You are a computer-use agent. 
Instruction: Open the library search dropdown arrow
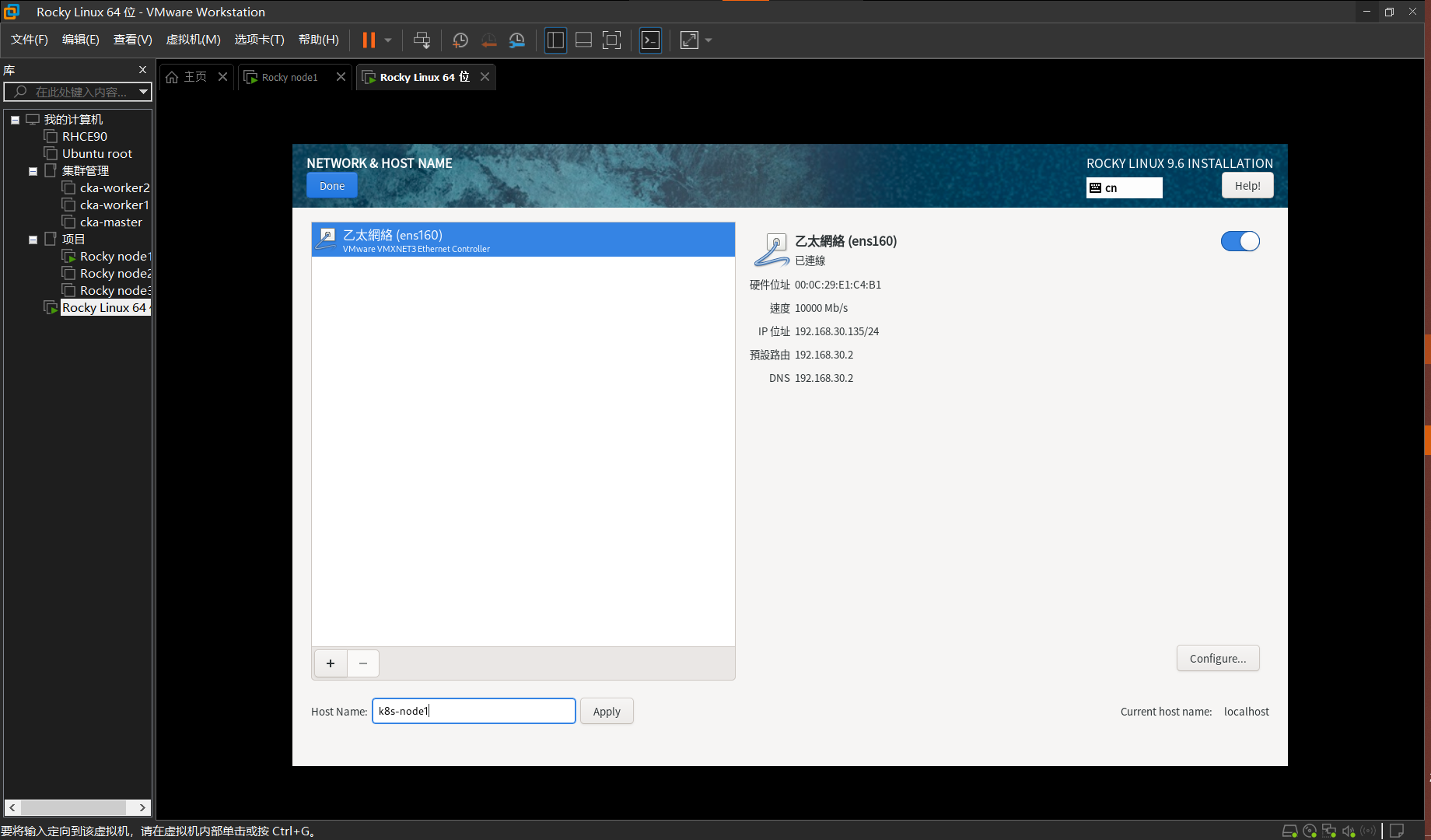coord(143,92)
